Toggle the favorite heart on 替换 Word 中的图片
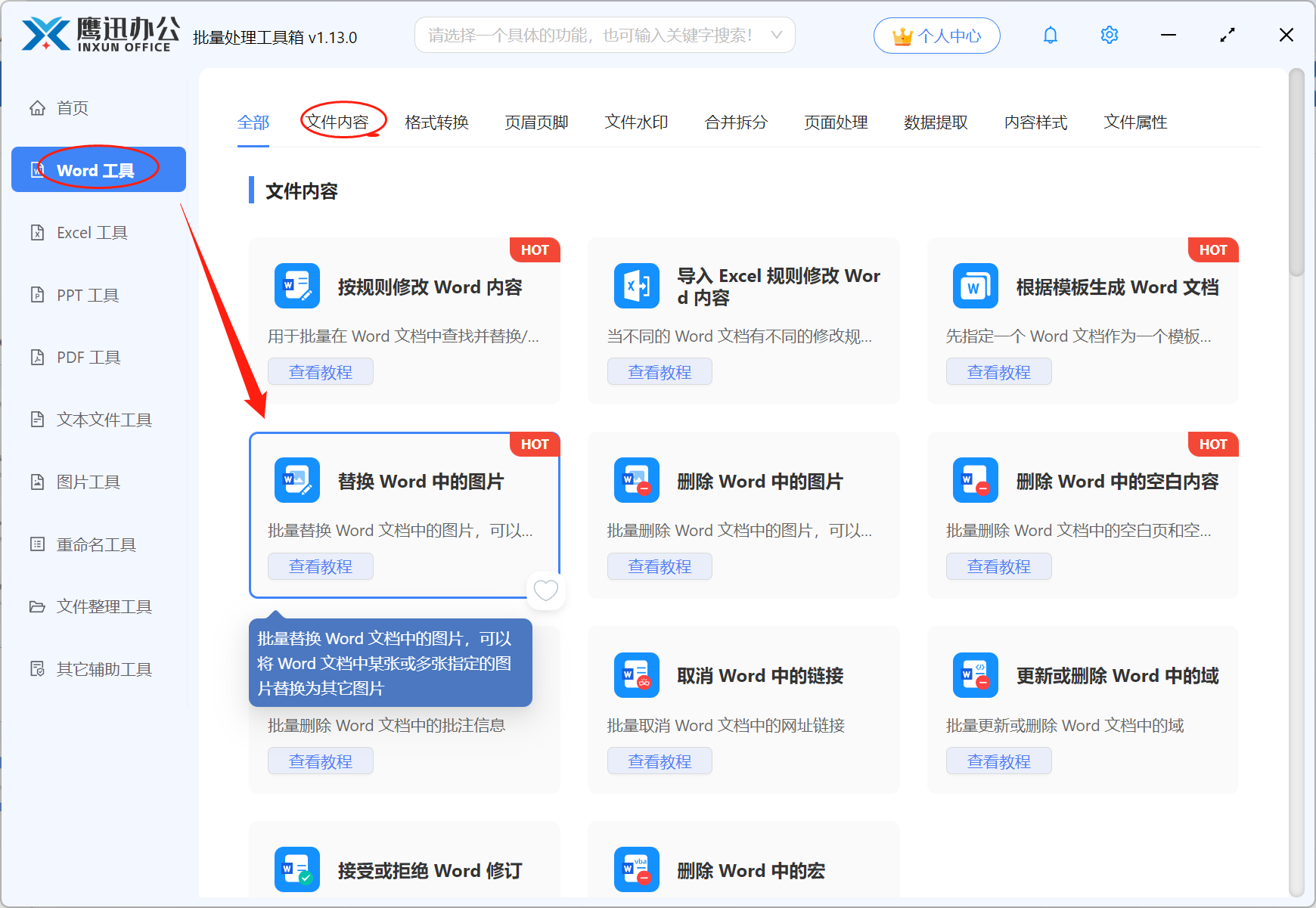1316x908 pixels. [x=546, y=590]
